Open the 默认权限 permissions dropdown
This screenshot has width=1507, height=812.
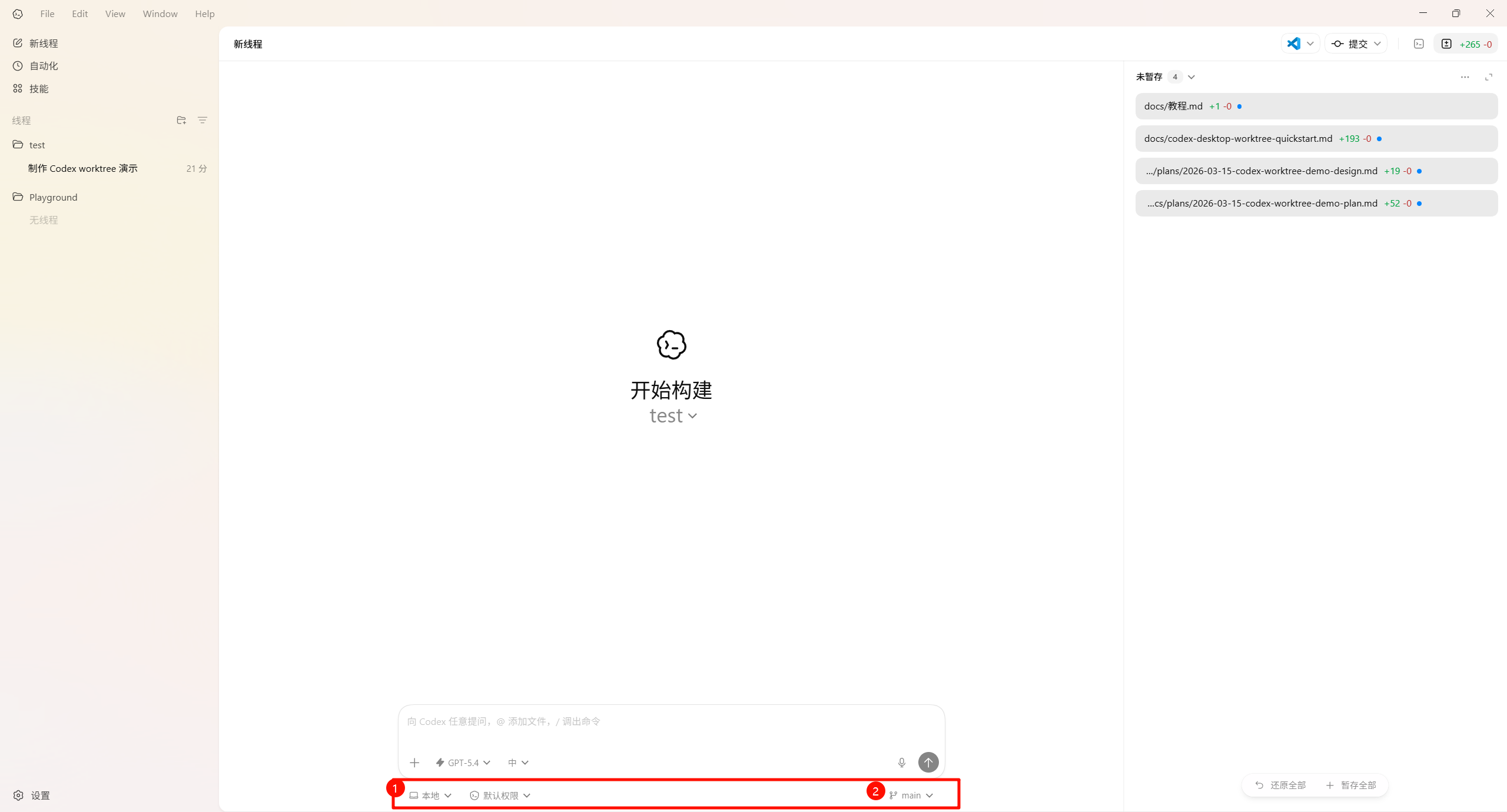click(x=500, y=796)
